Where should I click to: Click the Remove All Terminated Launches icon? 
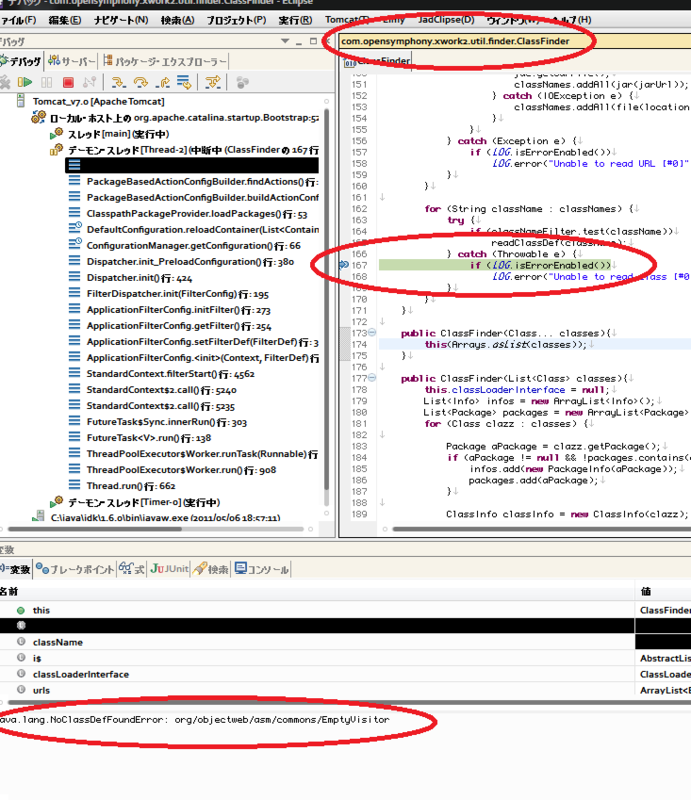(x=5, y=82)
